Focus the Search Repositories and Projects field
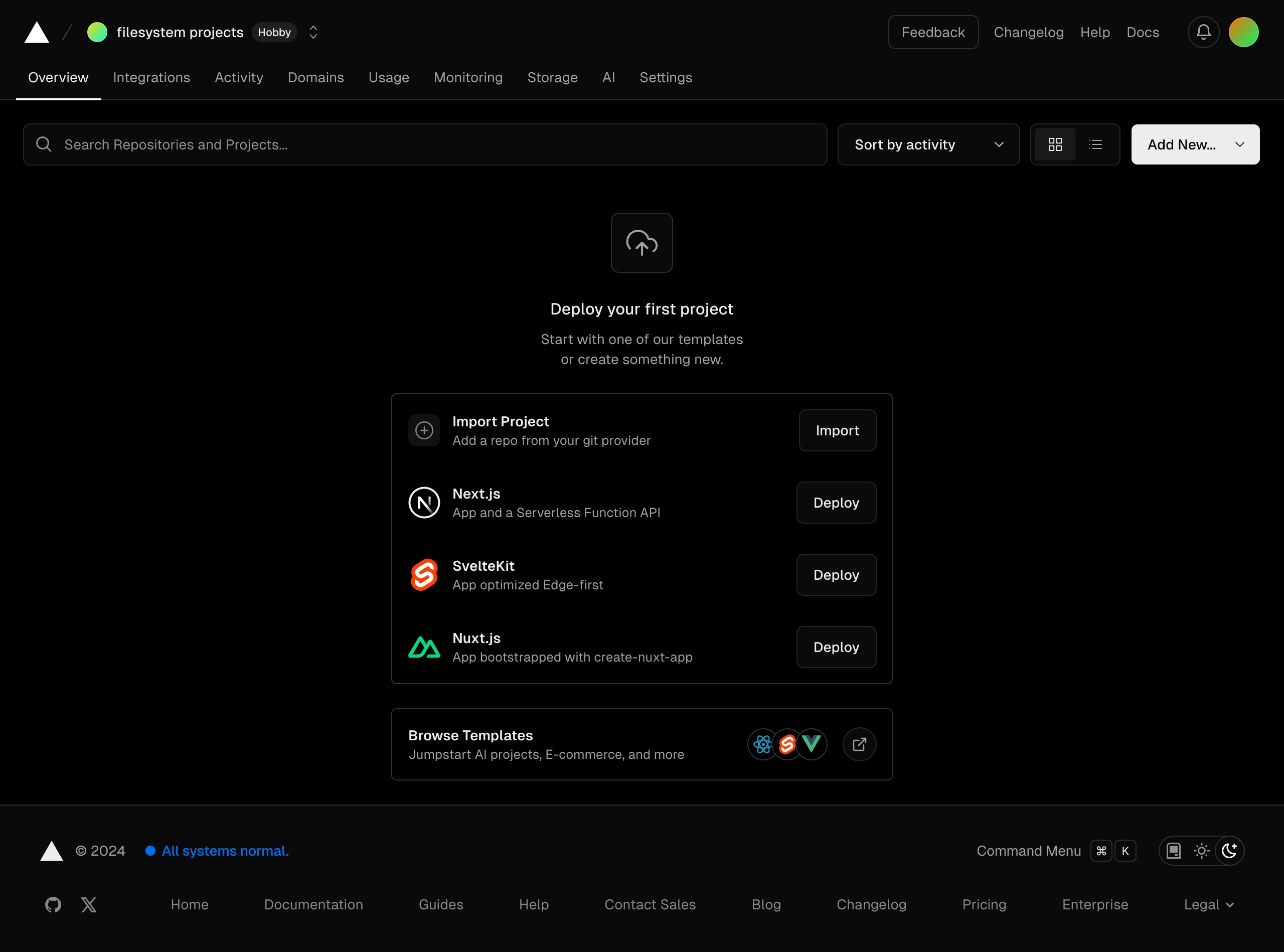1284x952 pixels. coord(425,144)
